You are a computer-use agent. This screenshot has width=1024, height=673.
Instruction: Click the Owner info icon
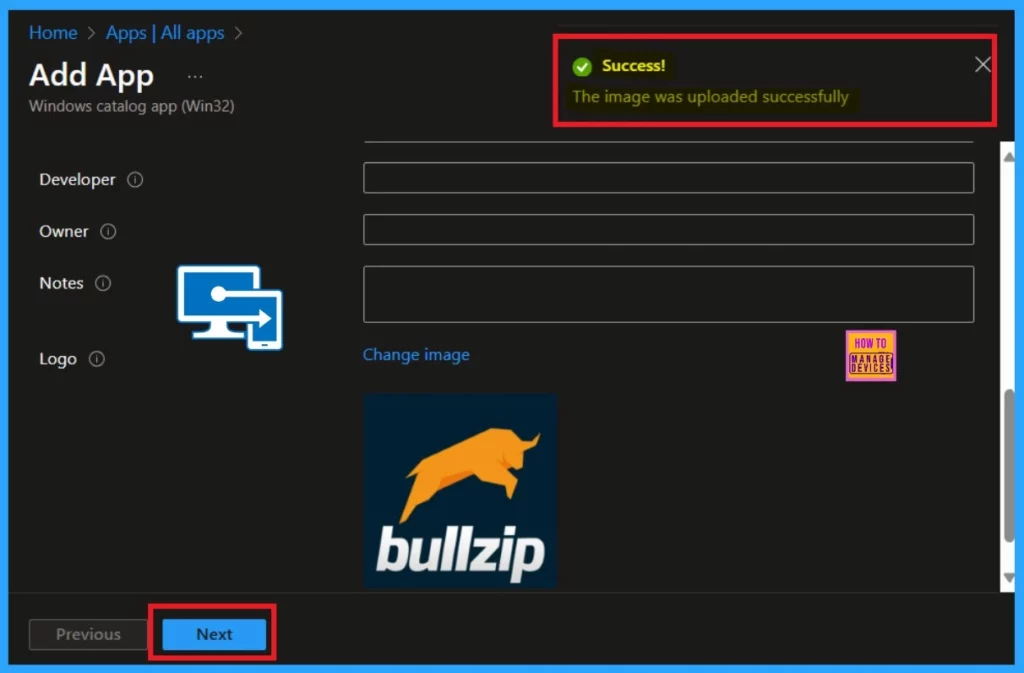(108, 231)
